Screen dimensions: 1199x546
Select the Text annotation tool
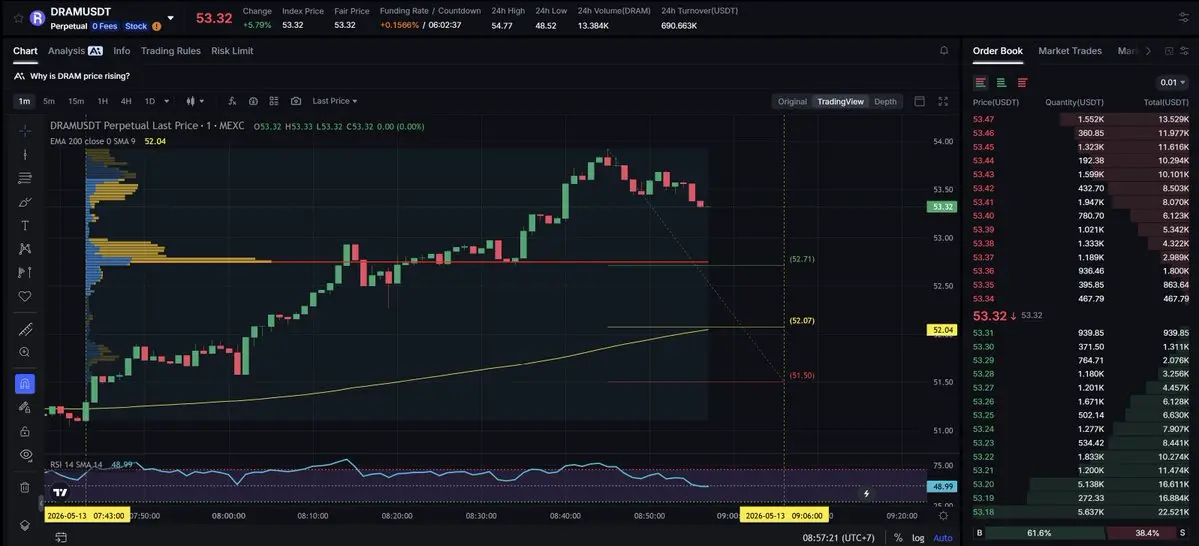click(24, 226)
